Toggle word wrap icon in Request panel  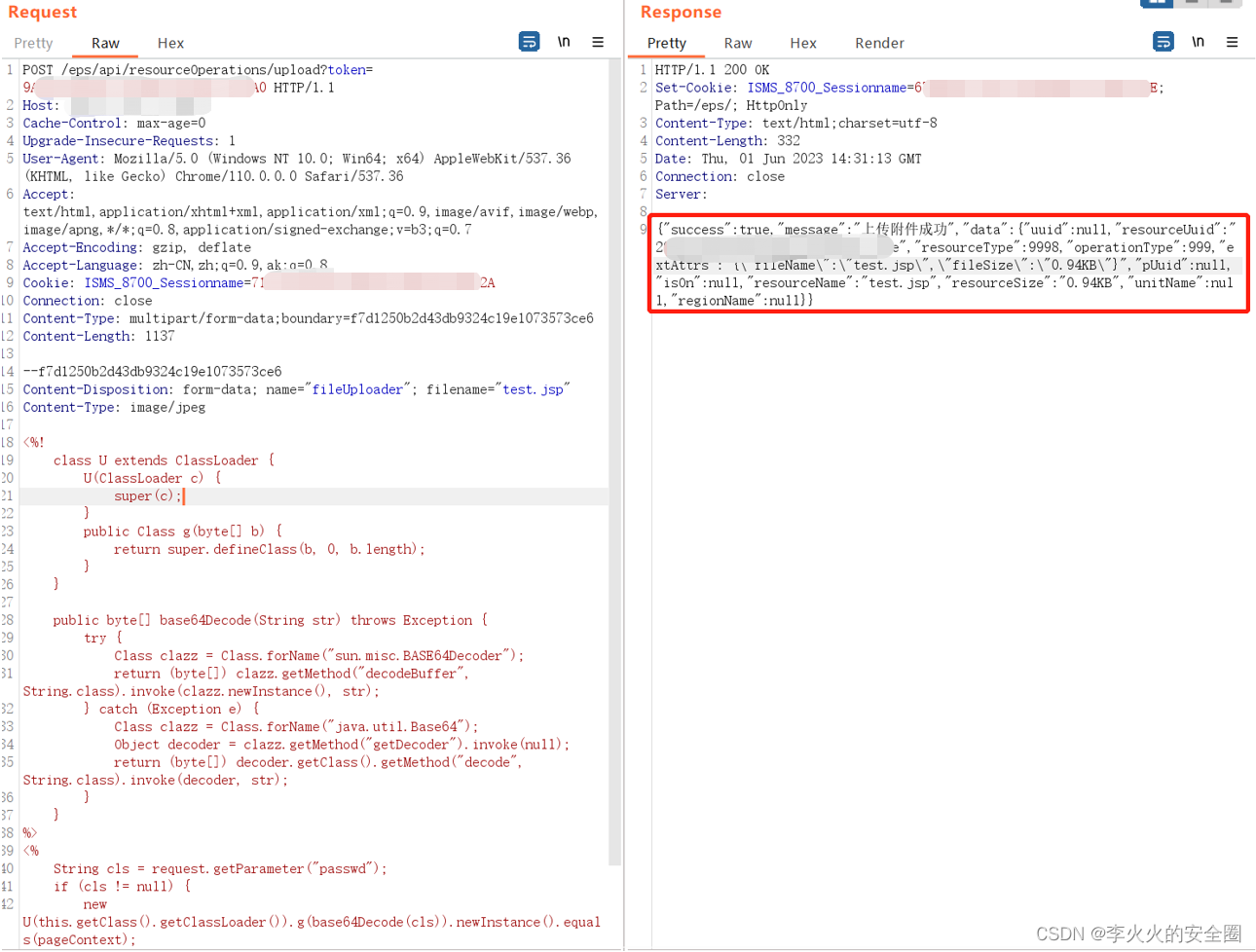point(529,42)
